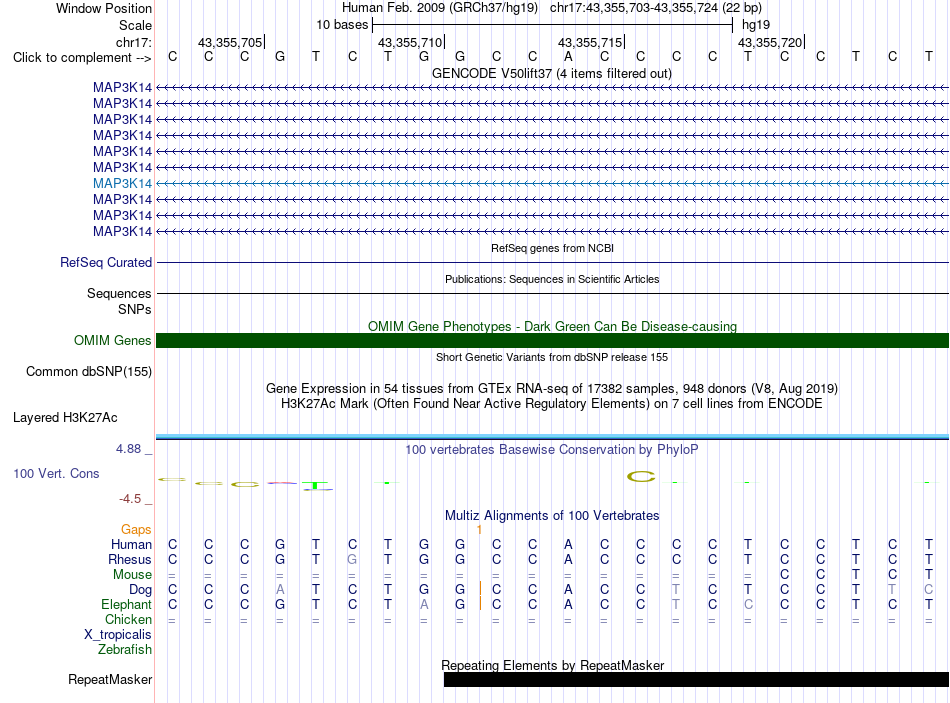Open the 'H3K27Ac Mark' ENCODE track title

[552, 404]
